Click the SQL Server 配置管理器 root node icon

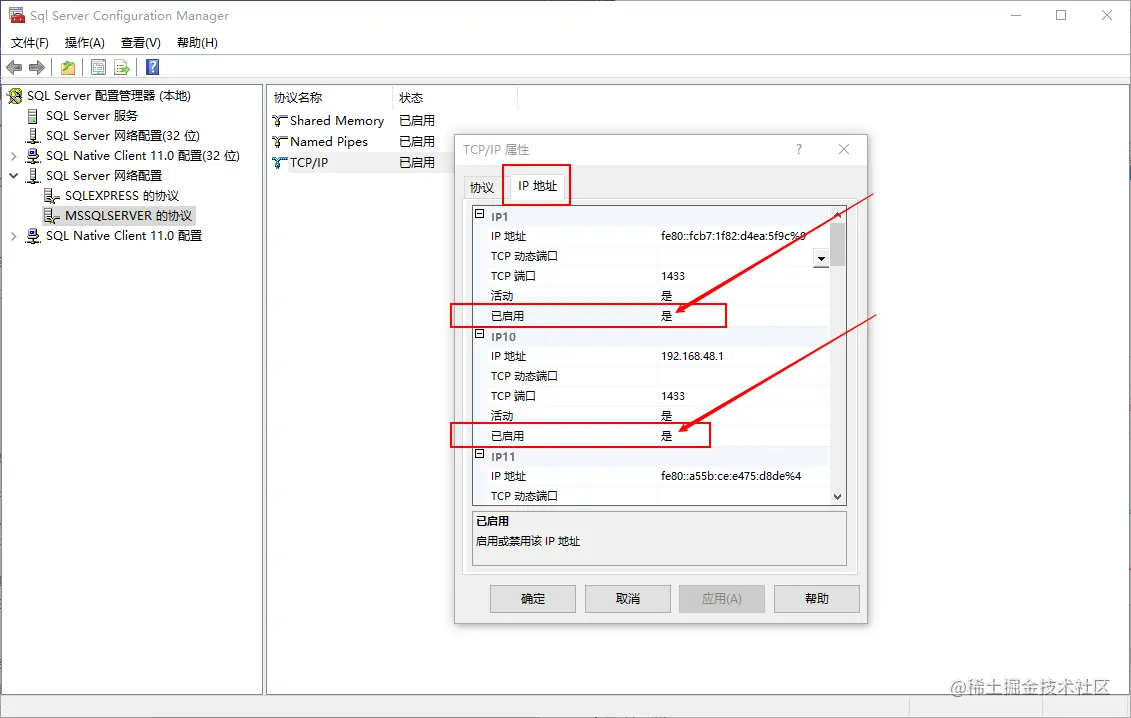[x=14, y=96]
